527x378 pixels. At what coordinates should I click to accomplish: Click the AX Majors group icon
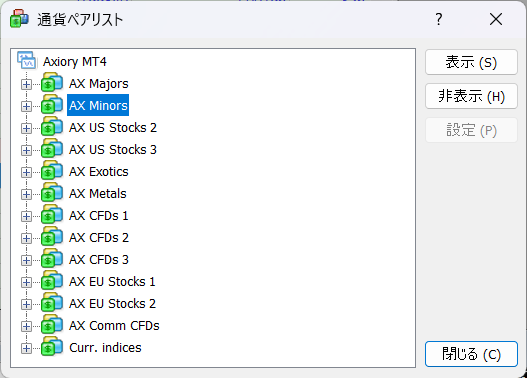coord(52,83)
